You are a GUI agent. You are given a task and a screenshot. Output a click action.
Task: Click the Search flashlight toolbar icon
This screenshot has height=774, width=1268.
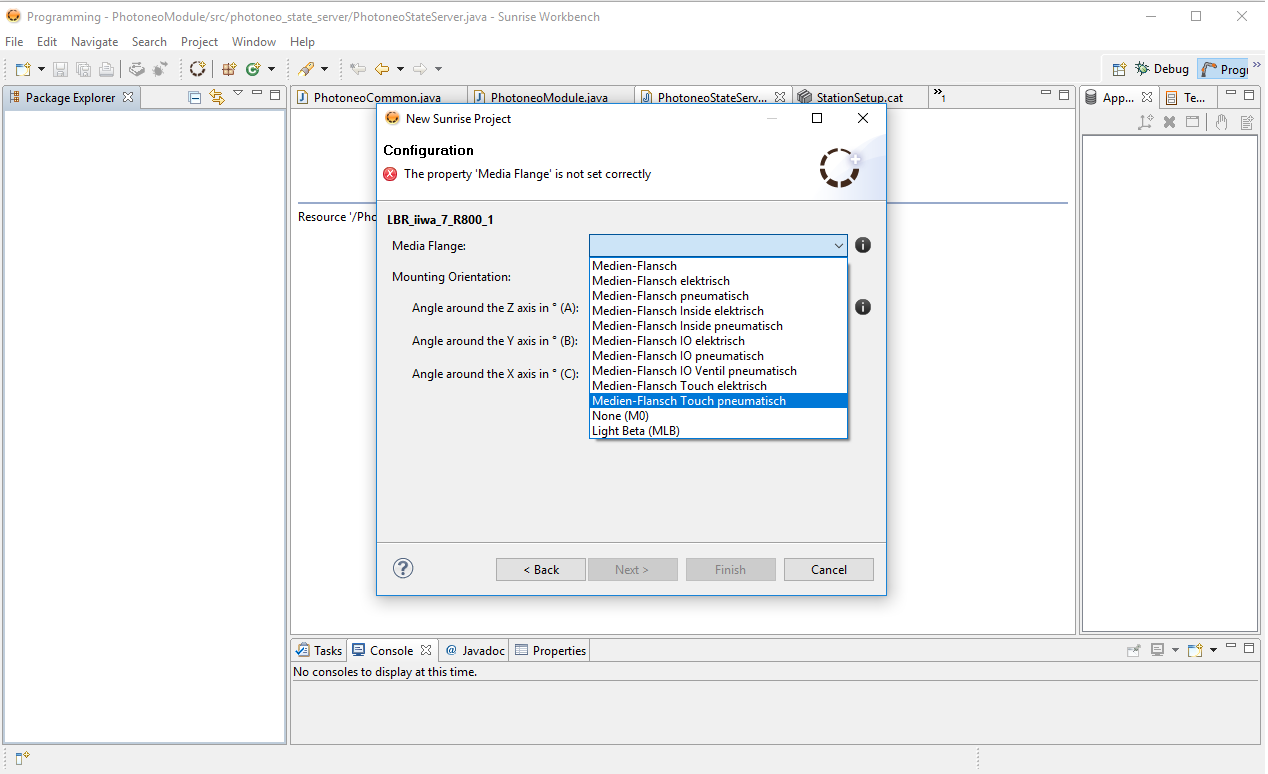[307, 69]
